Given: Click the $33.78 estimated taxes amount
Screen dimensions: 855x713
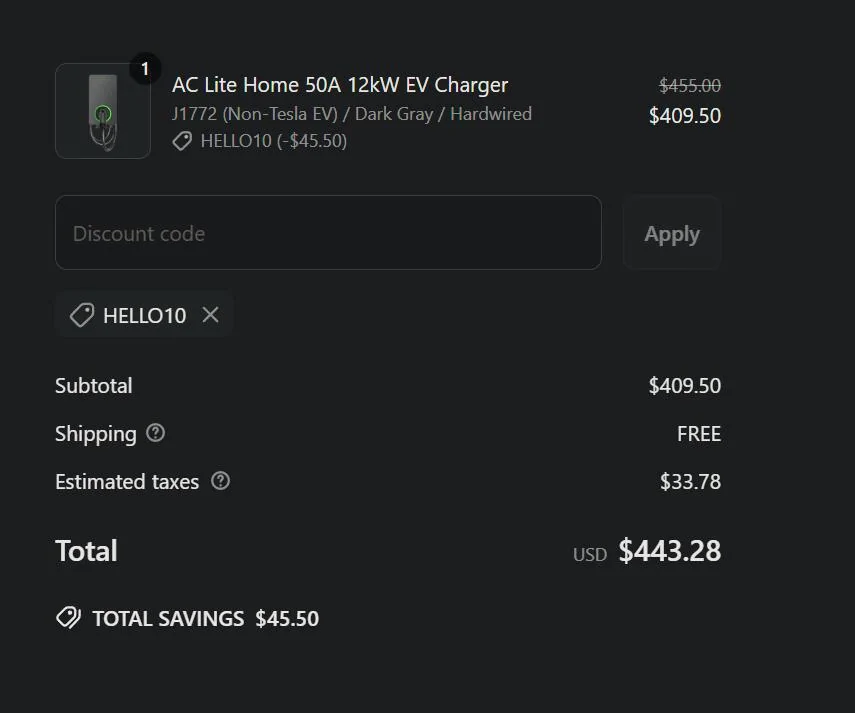Looking at the screenshot, I should (690, 482).
